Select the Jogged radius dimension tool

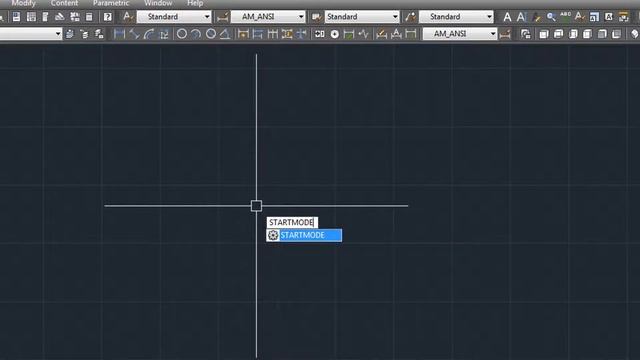pos(196,34)
